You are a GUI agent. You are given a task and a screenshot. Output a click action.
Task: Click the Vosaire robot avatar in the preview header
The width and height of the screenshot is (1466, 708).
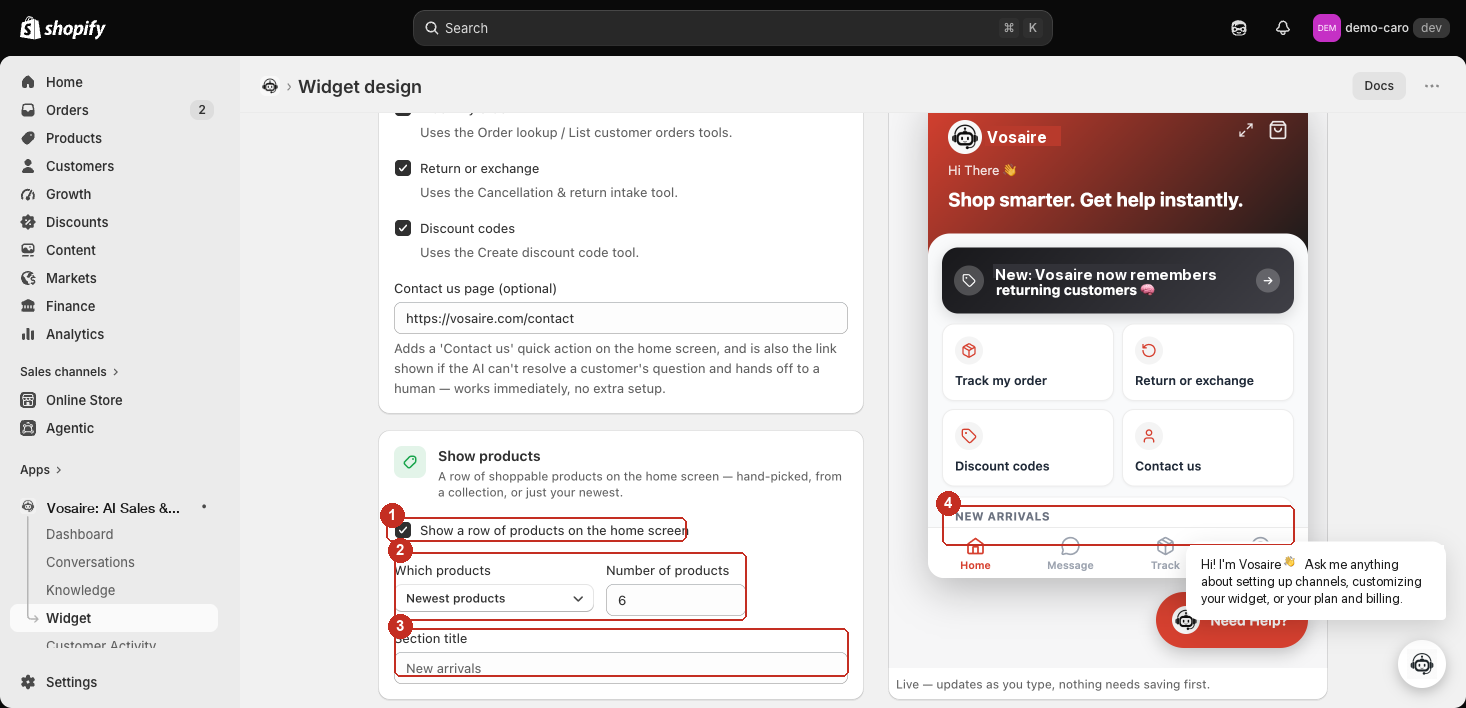pos(965,137)
